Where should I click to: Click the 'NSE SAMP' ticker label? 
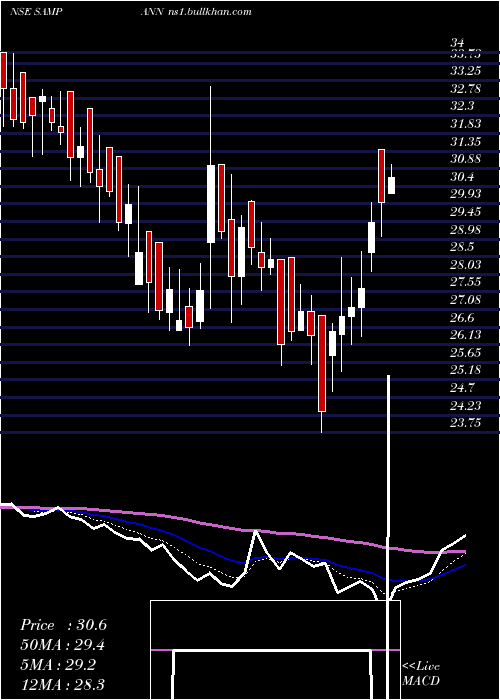click(x=35, y=12)
